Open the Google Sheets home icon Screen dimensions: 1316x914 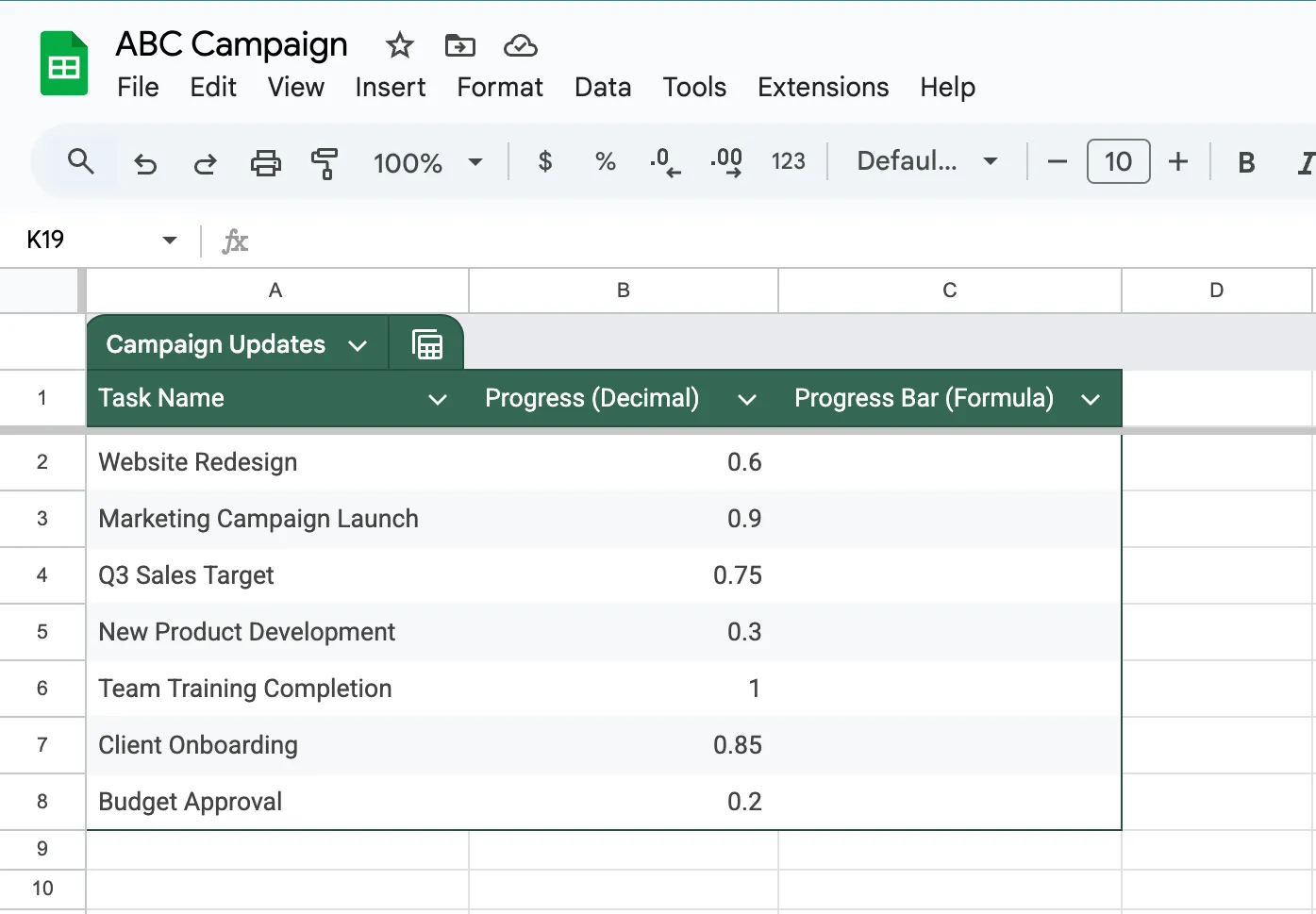coord(64,63)
